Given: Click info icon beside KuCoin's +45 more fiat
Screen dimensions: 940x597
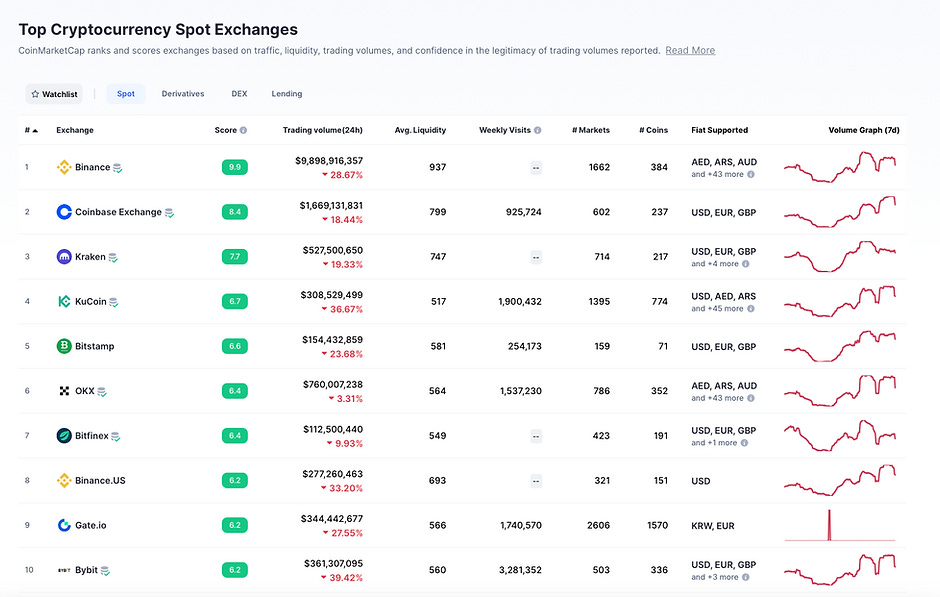Looking at the screenshot, I should [751, 309].
